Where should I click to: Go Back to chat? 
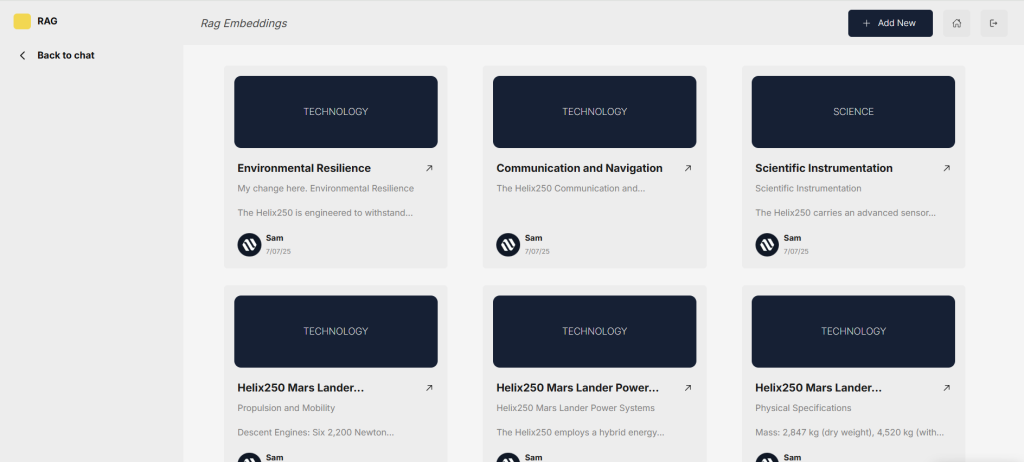tap(65, 56)
